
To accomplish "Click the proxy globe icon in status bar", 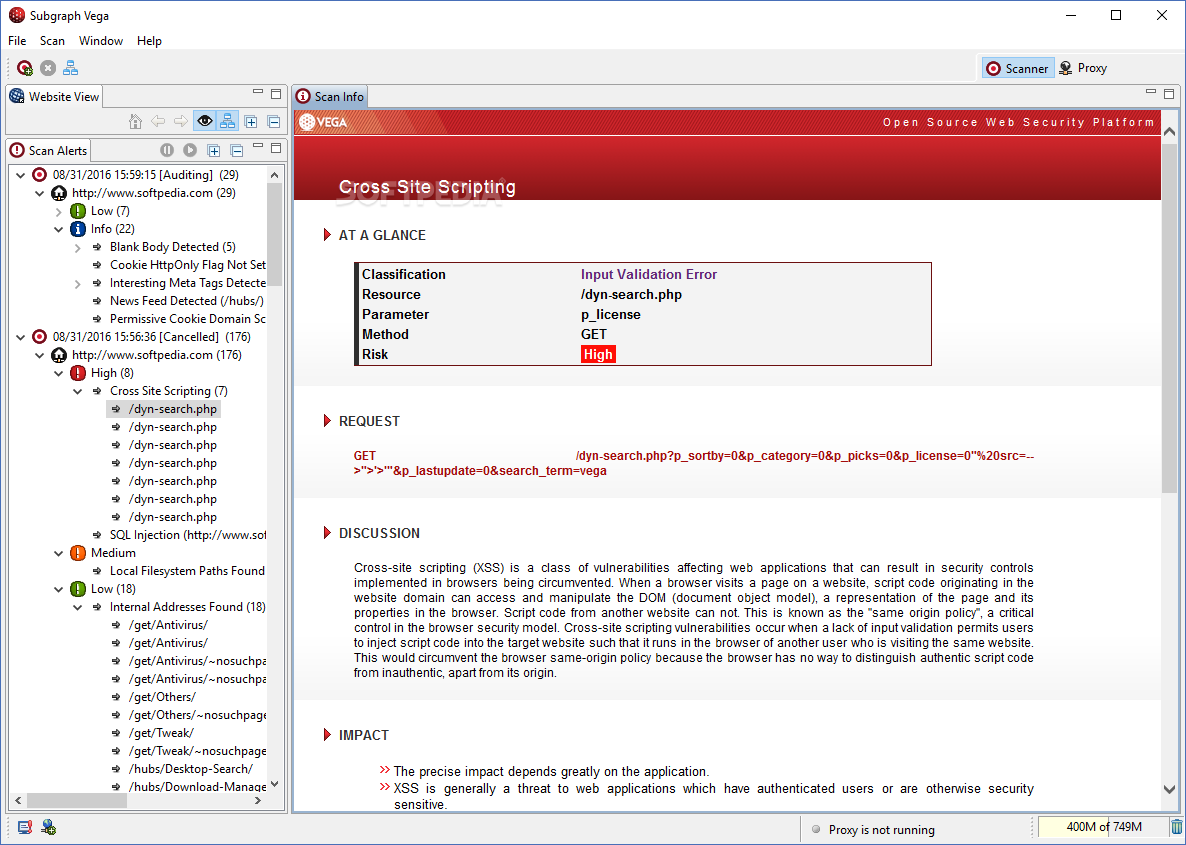I will 48,828.
